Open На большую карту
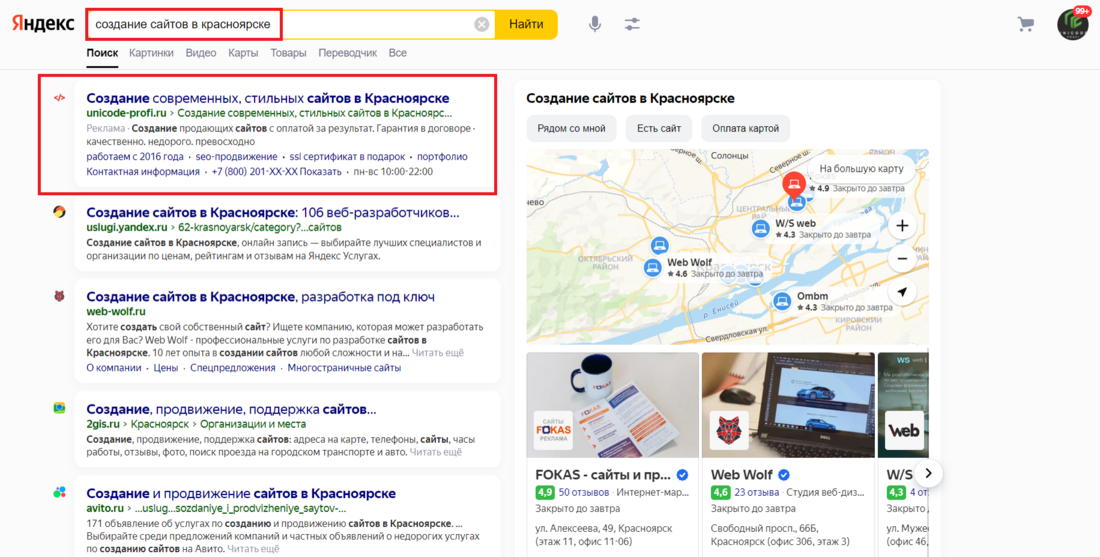This screenshot has width=1100, height=557. point(861,169)
